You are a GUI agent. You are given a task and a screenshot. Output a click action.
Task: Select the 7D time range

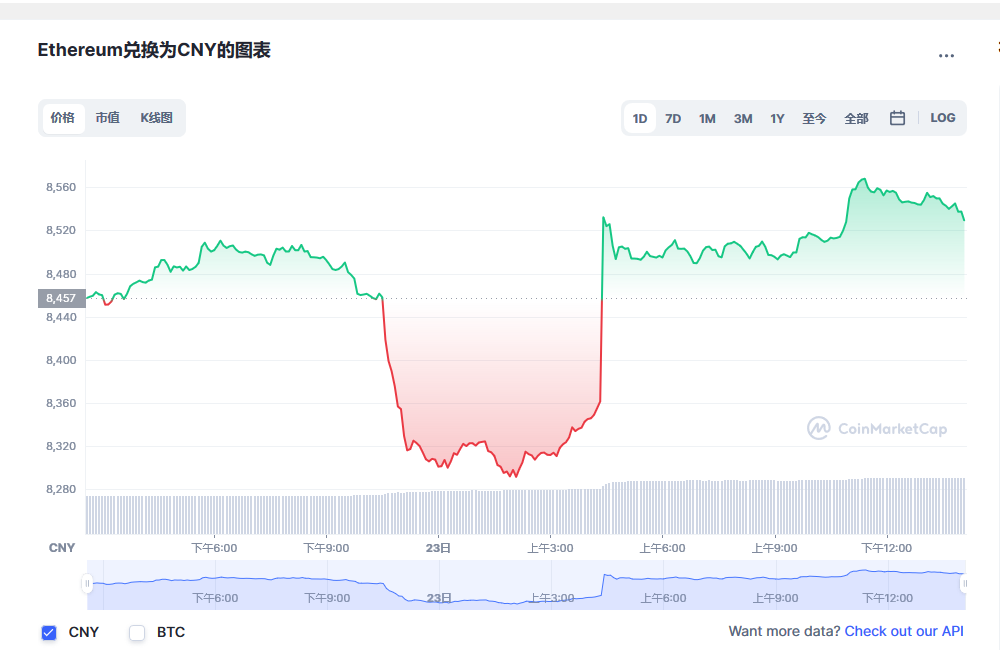[x=673, y=119]
